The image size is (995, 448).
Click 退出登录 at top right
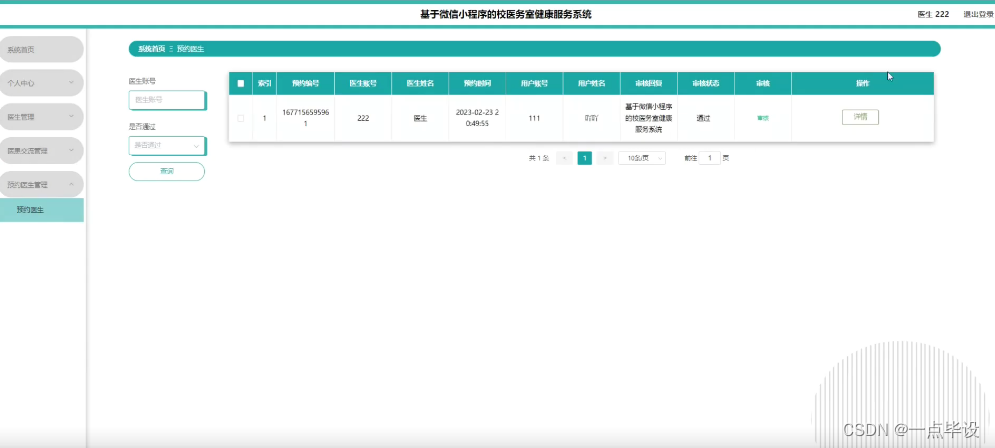978,14
